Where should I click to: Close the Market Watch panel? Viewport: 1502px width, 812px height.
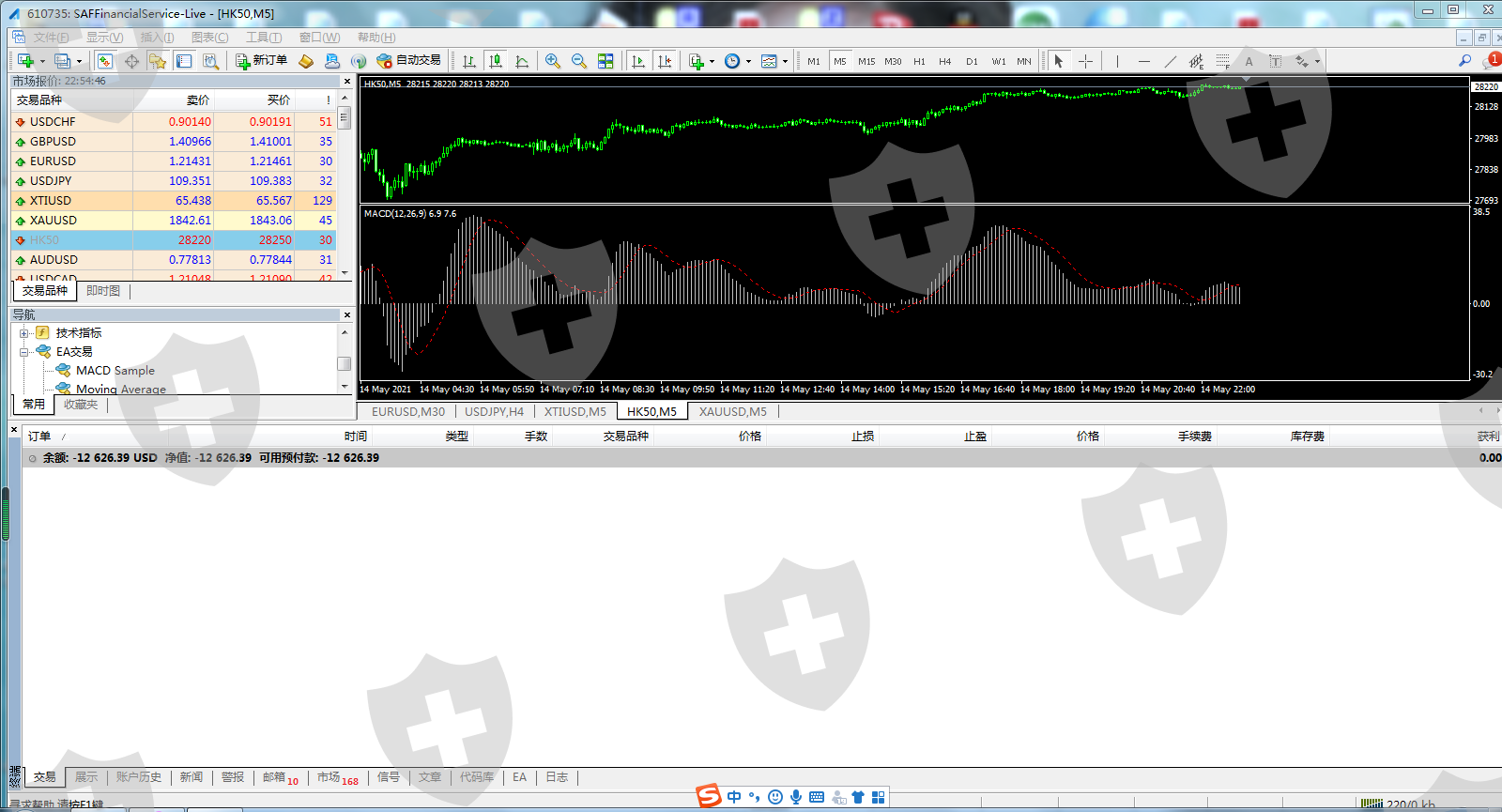click(x=346, y=82)
